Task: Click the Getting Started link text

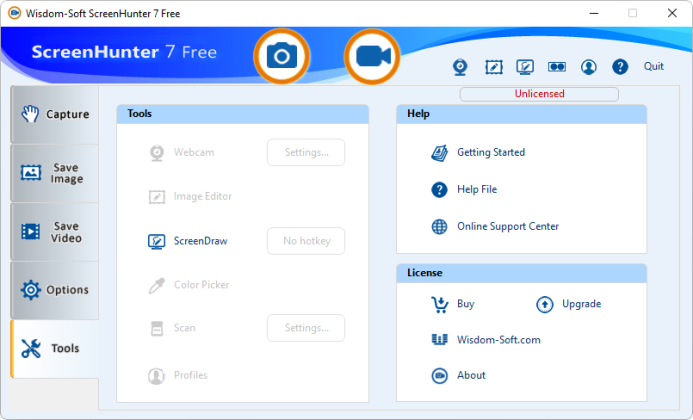Action: point(491,153)
